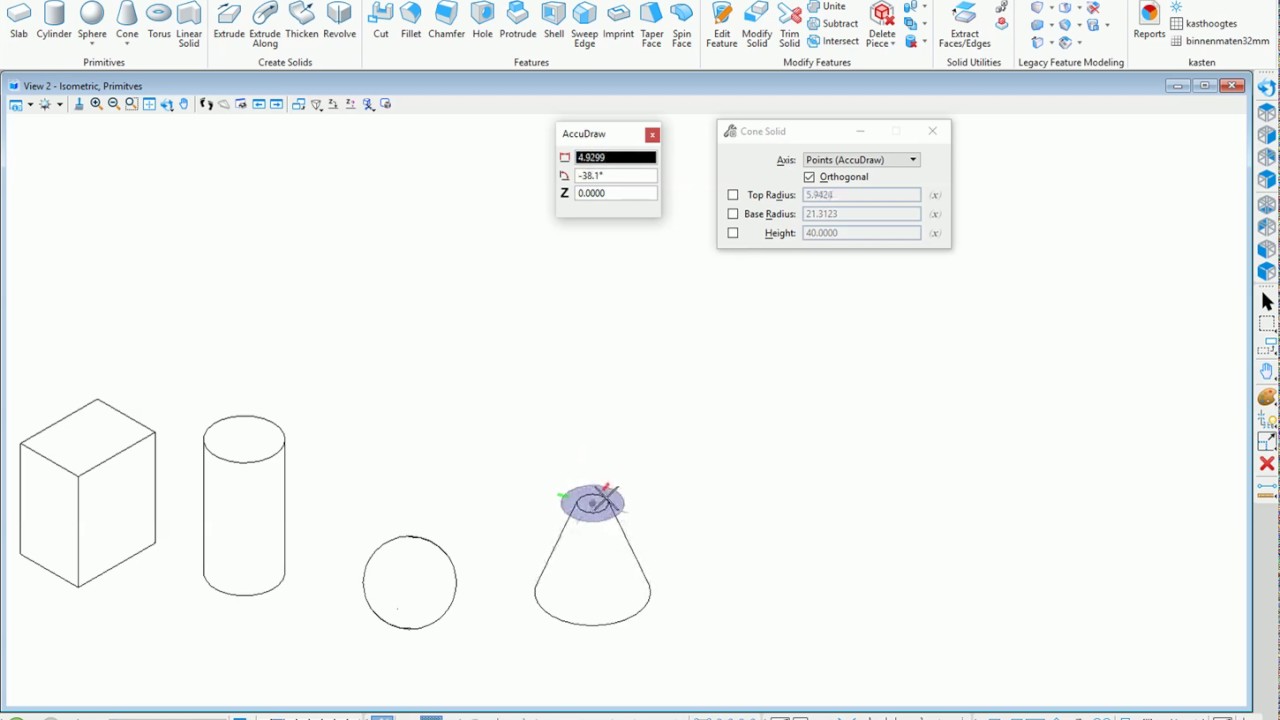Enable the Height lock checkbox
Viewport: 1280px width, 720px height.
pos(733,233)
